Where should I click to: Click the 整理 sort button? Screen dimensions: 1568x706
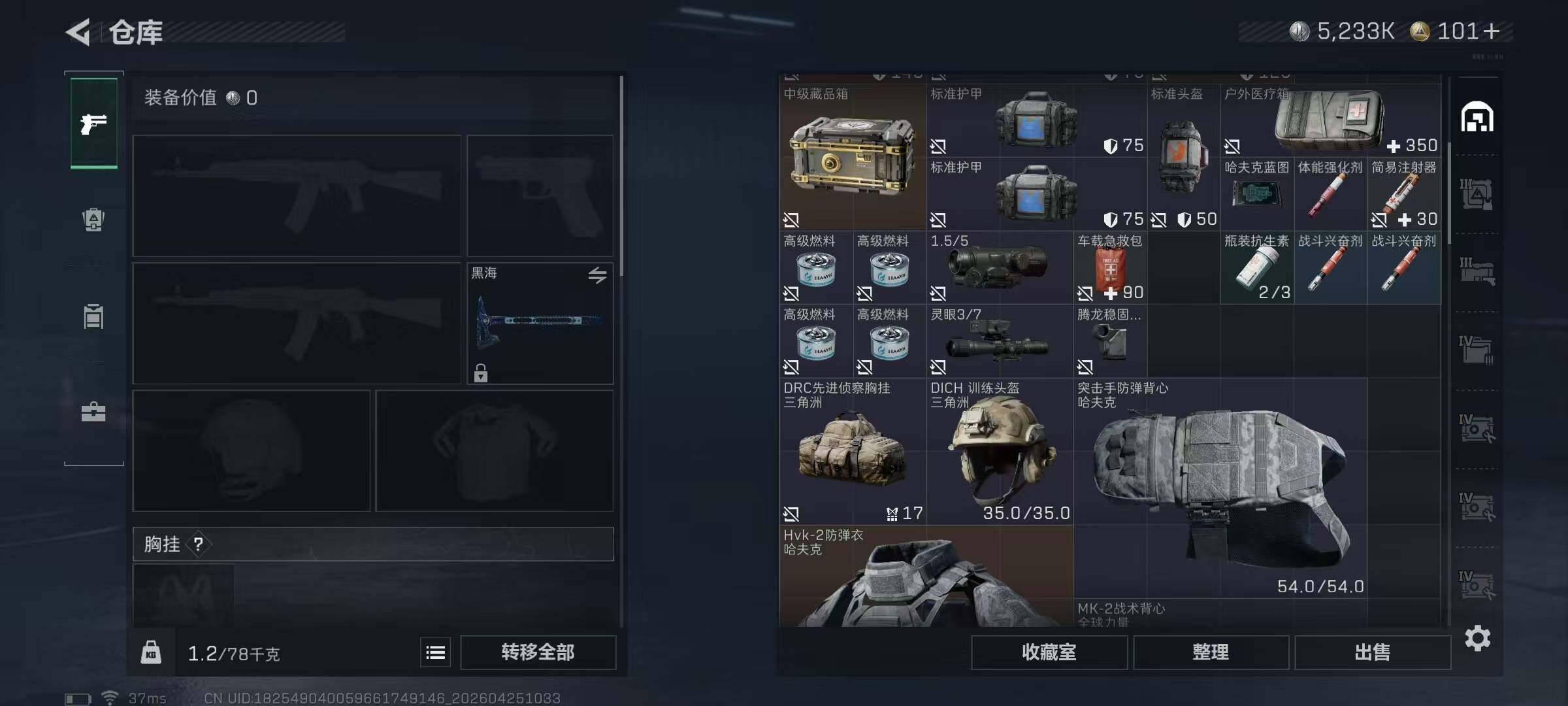coord(1211,652)
